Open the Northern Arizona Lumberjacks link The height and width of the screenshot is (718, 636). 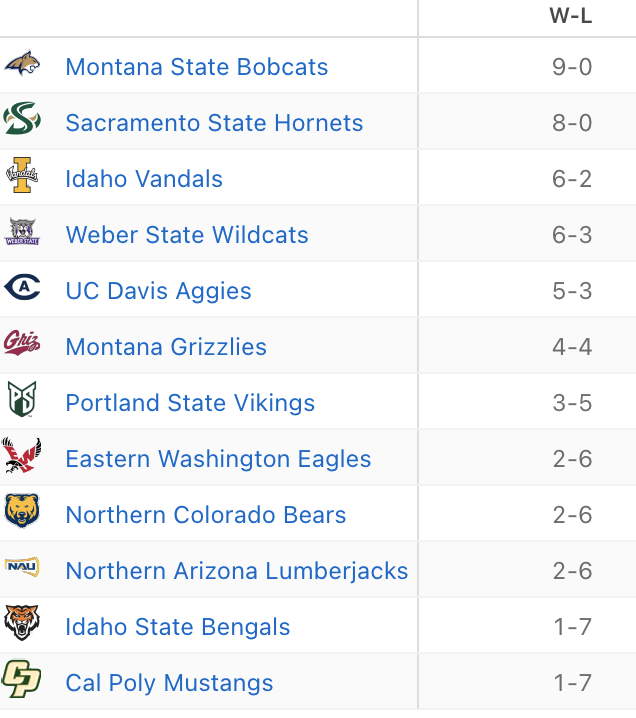[x=236, y=571]
